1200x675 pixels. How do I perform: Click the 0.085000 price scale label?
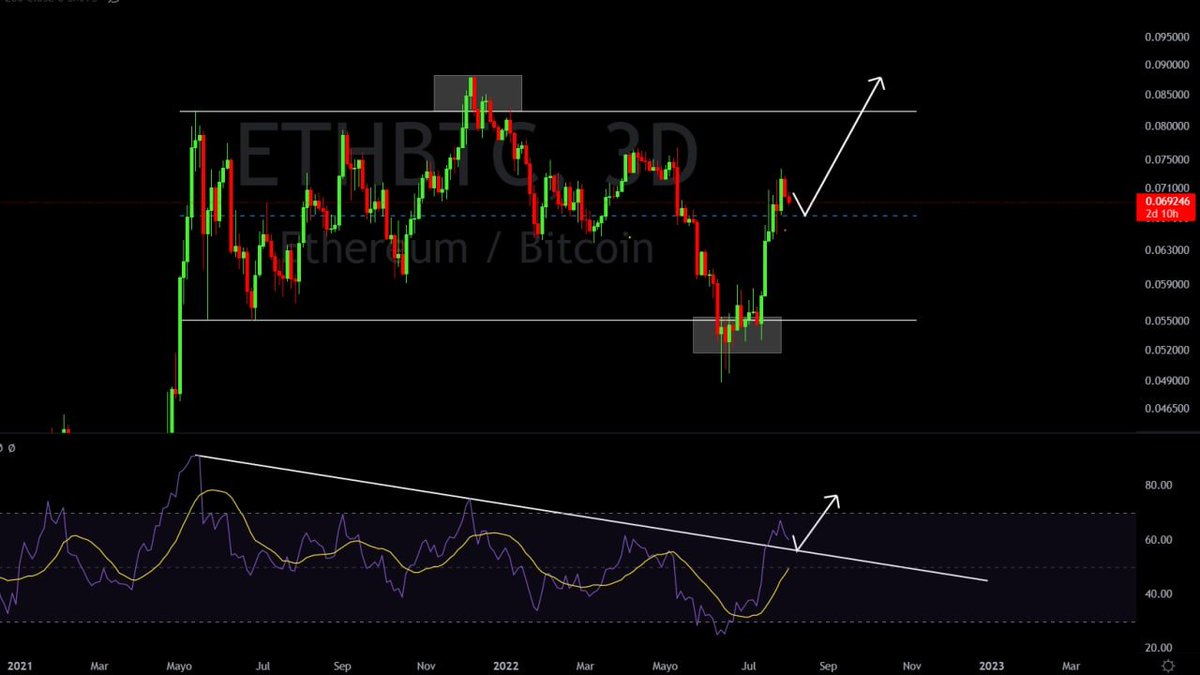(1167, 95)
